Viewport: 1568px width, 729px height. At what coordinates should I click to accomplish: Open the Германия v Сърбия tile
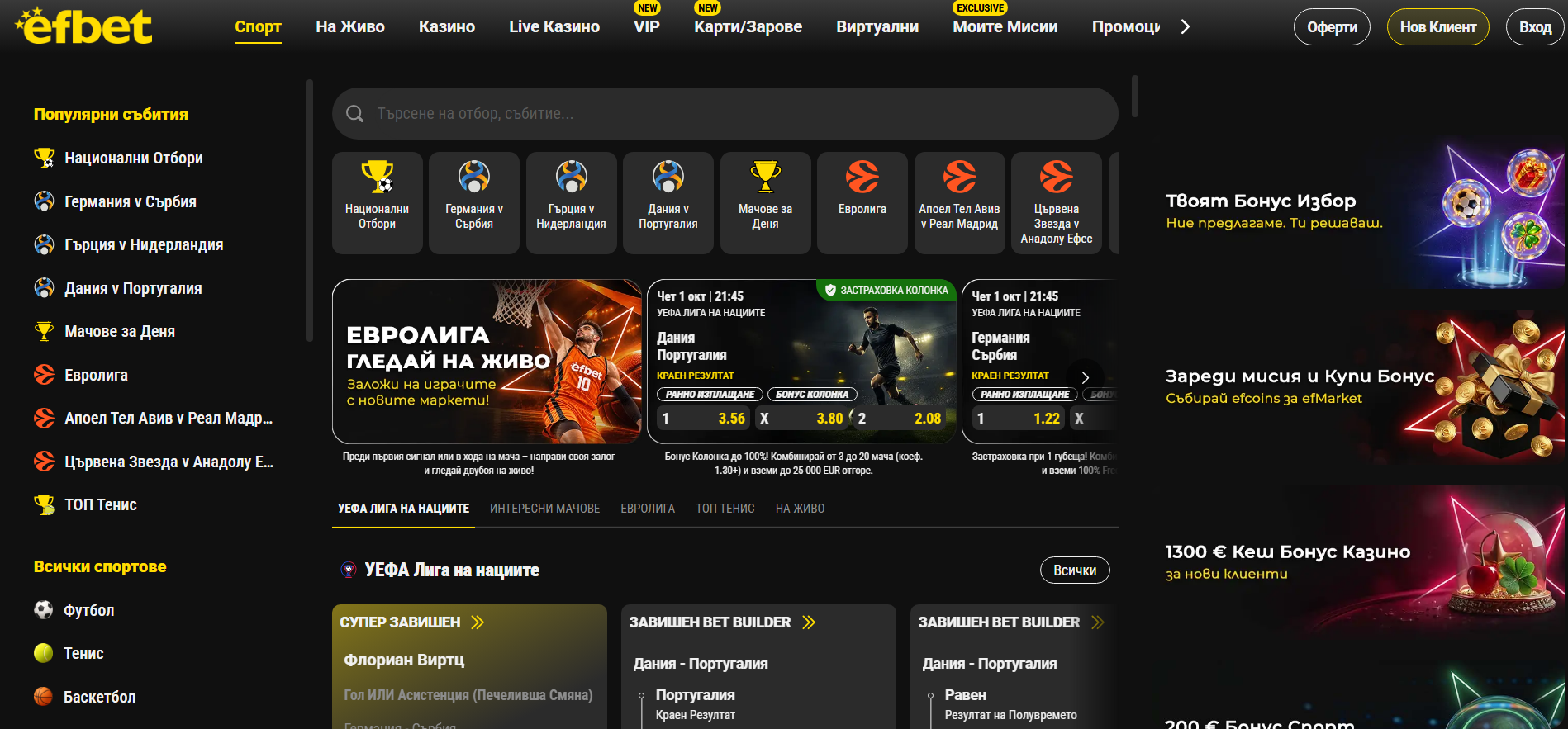(474, 202)
